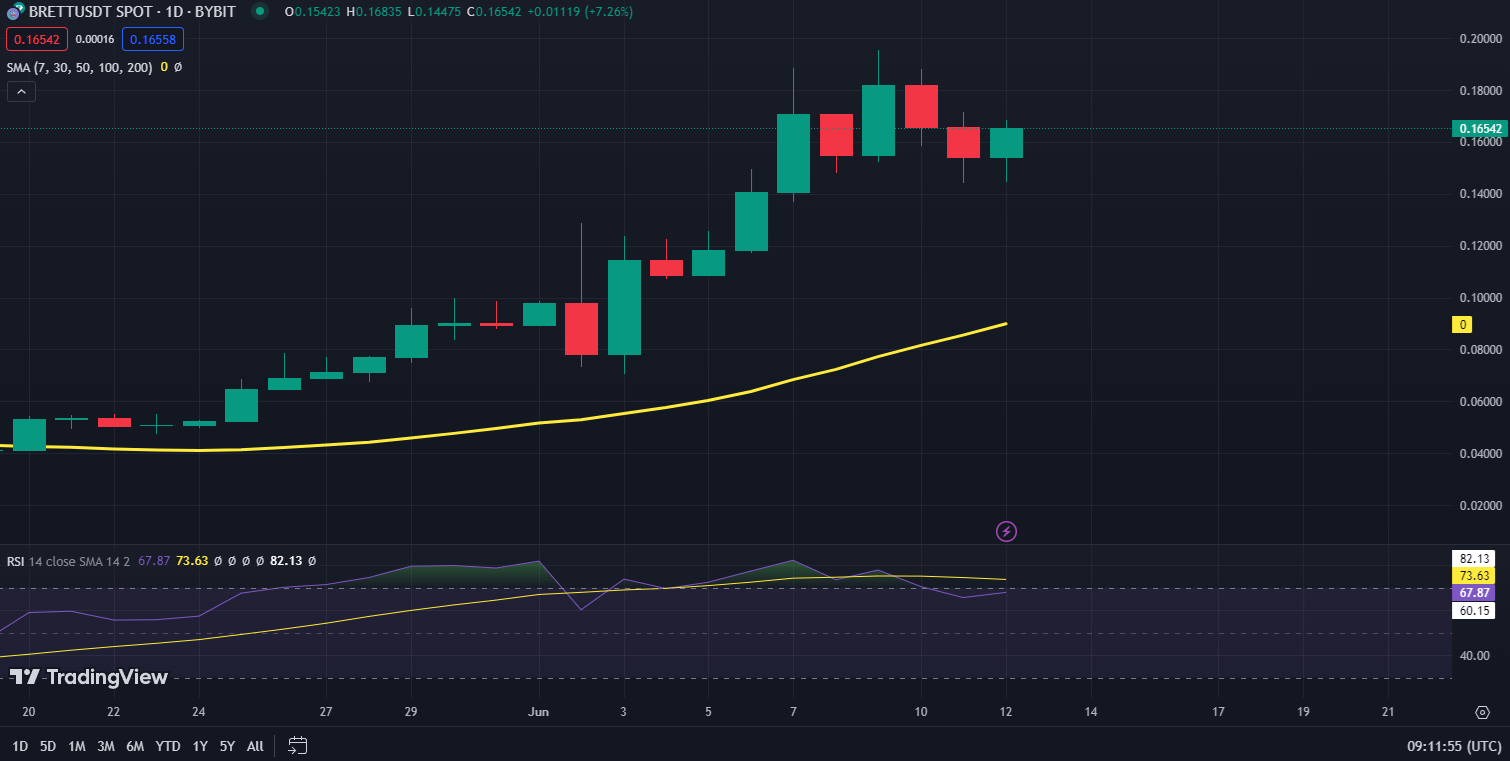
Task: Open the TradingView logo link
Action: point(89,677)
